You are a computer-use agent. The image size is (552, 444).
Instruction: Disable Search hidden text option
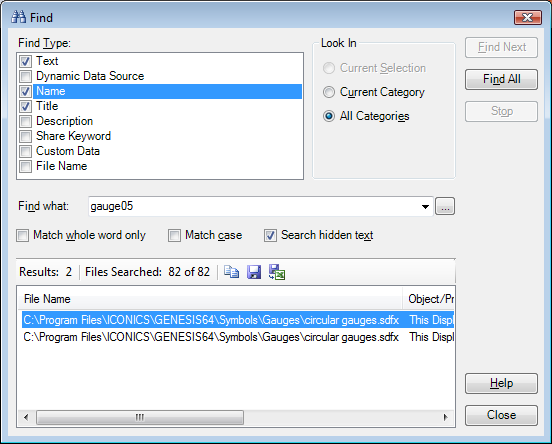270,236
